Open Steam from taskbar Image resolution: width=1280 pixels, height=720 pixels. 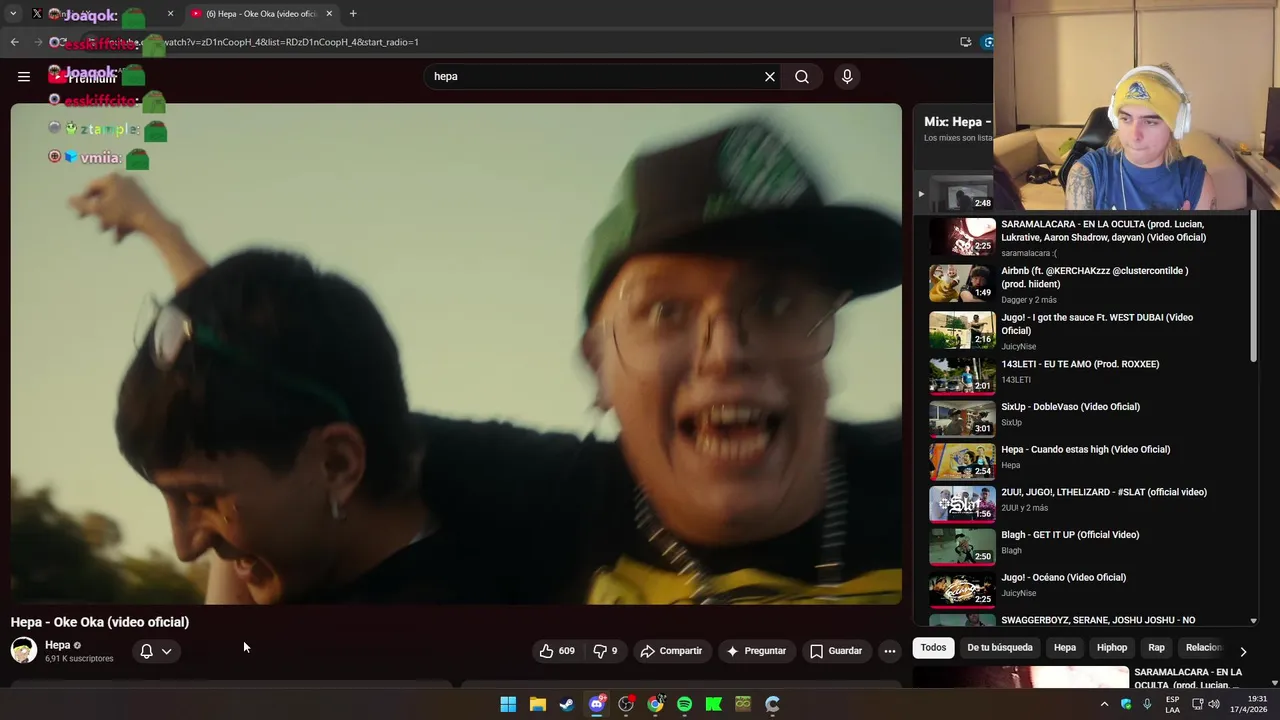point(567,704)
